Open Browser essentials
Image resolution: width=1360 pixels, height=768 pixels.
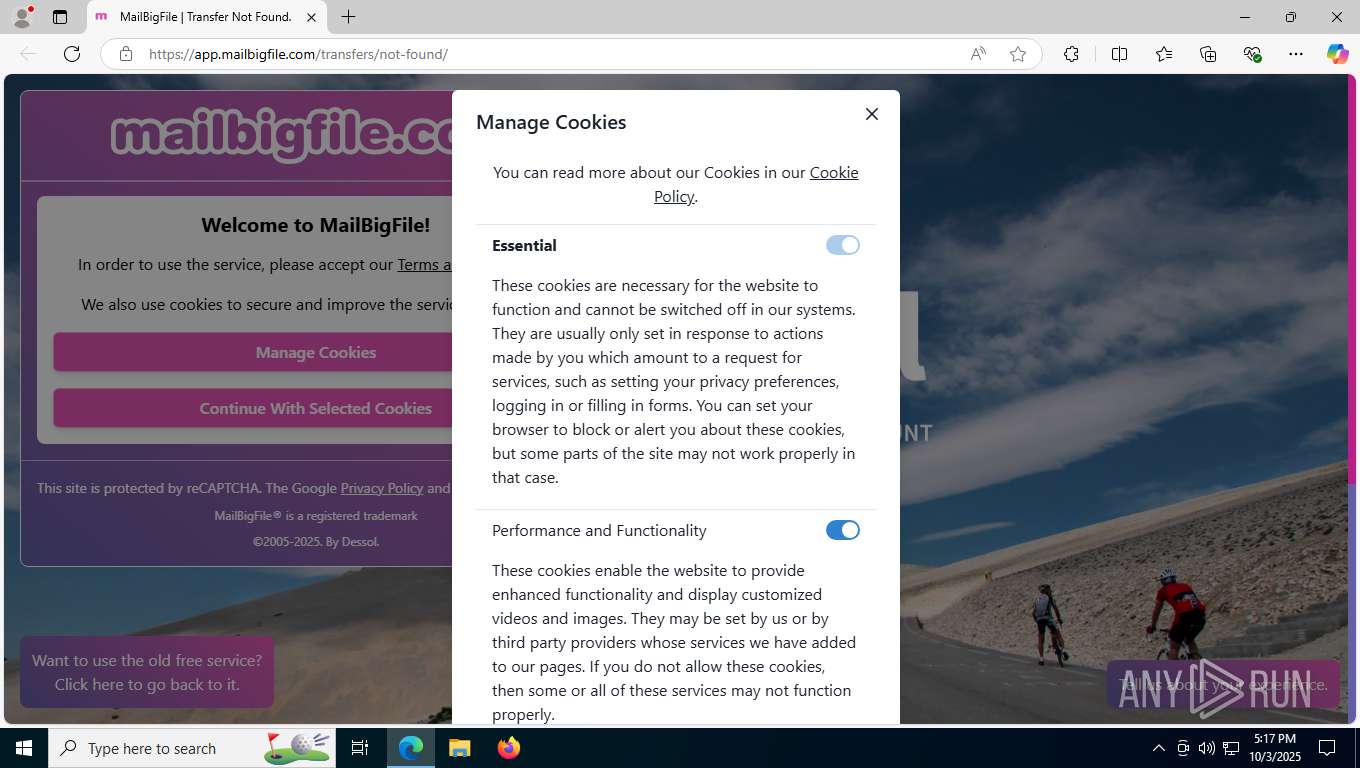pos(1252,54)
